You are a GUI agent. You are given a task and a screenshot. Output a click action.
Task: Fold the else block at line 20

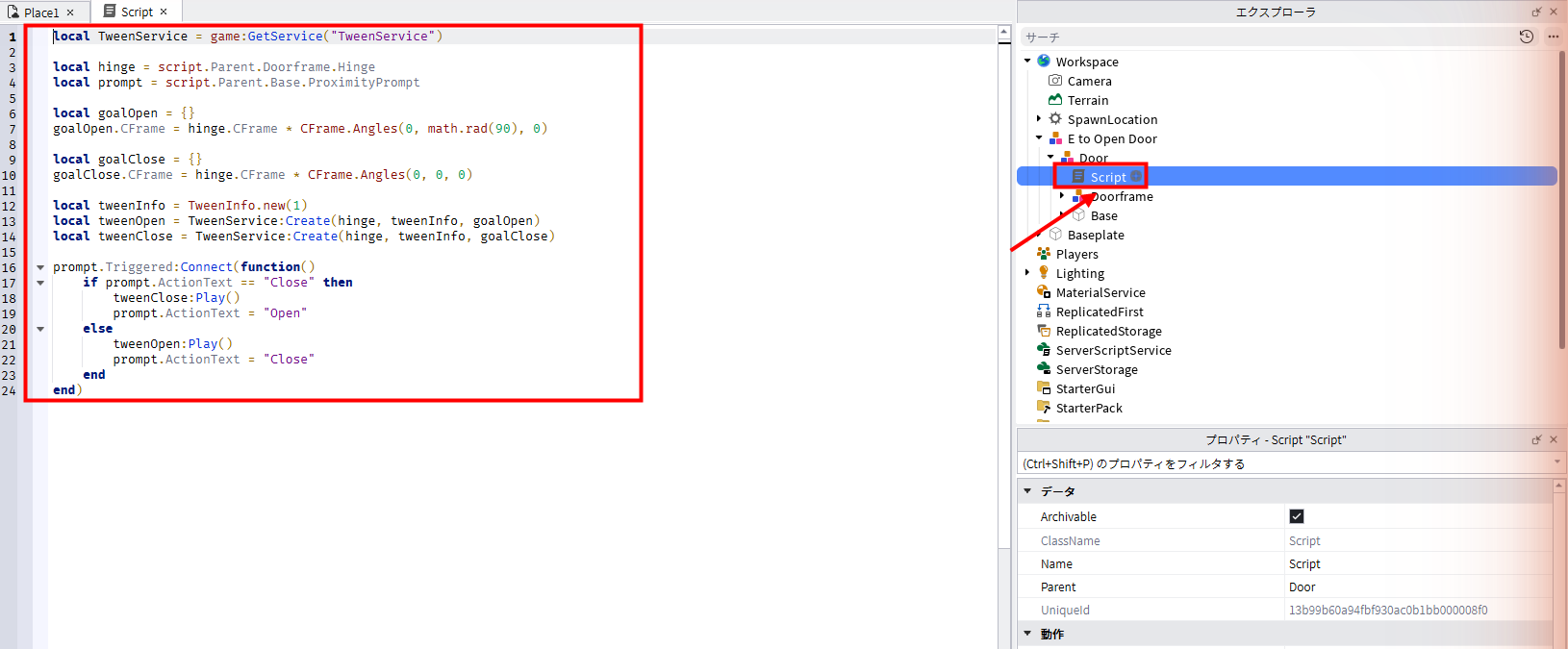coord(40,329)
